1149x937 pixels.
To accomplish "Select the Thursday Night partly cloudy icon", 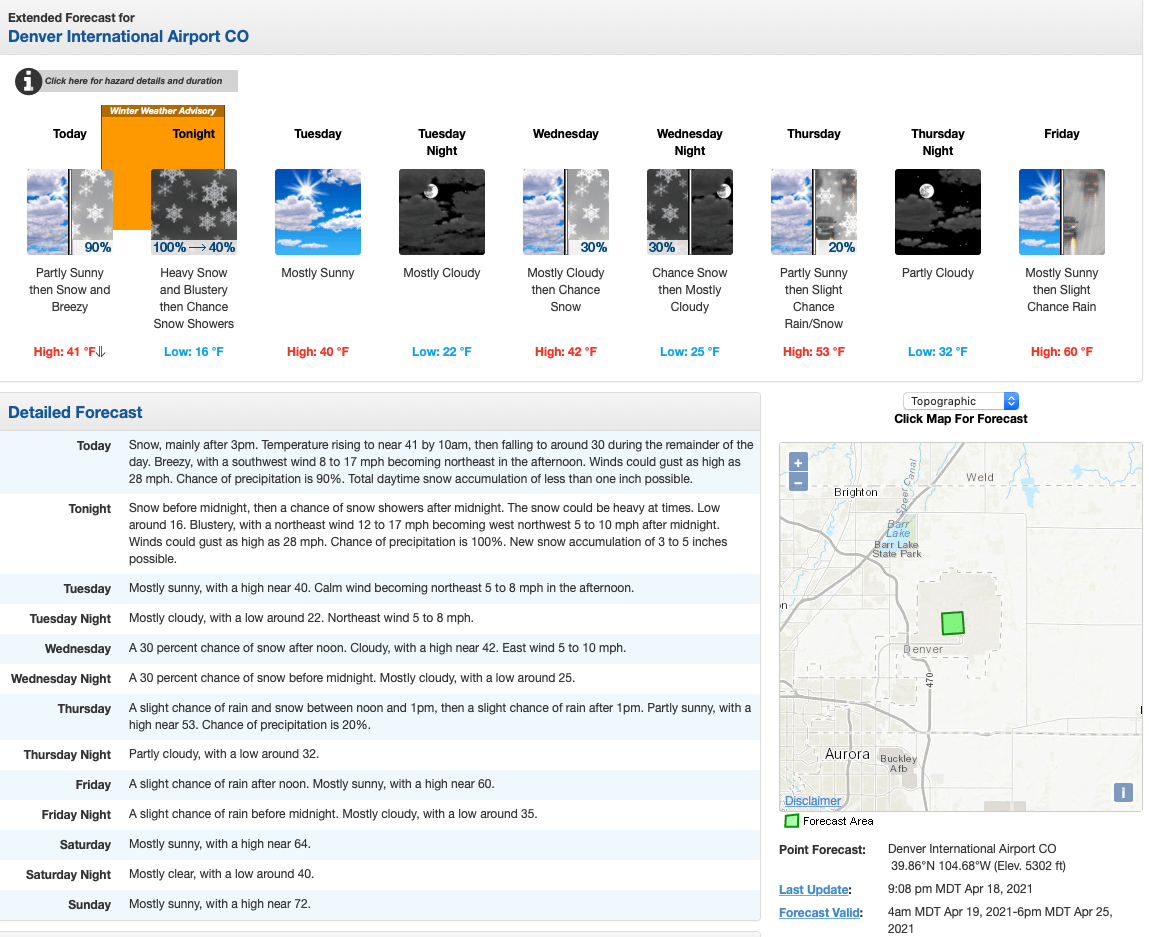I will tap(938, 212).
